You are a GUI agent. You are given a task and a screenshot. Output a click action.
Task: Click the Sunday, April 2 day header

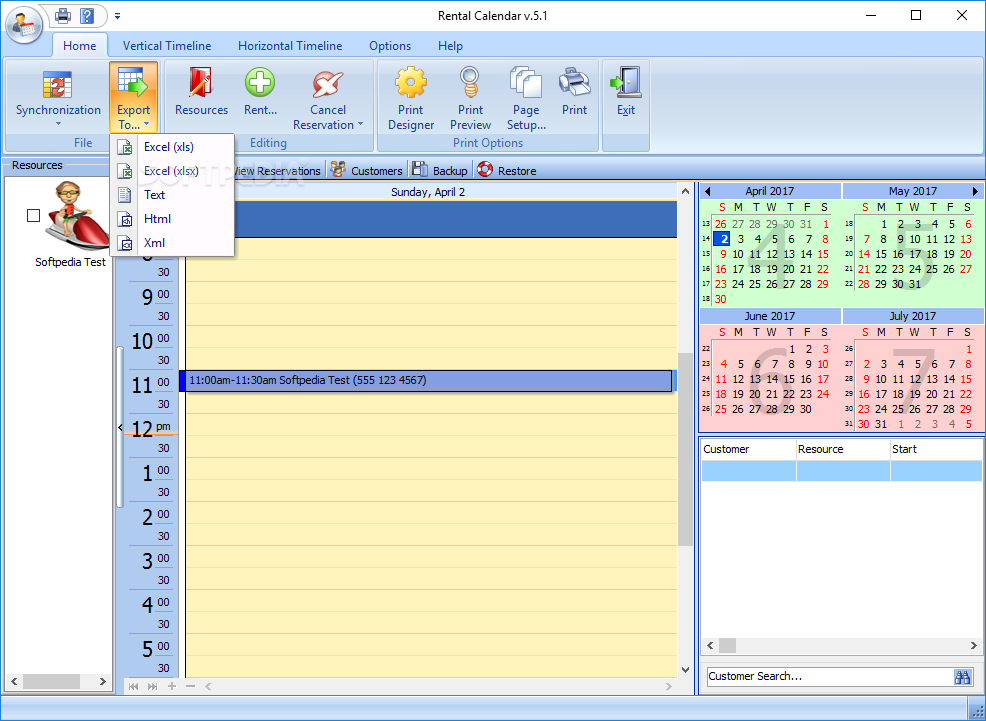[x=428, y=192]
